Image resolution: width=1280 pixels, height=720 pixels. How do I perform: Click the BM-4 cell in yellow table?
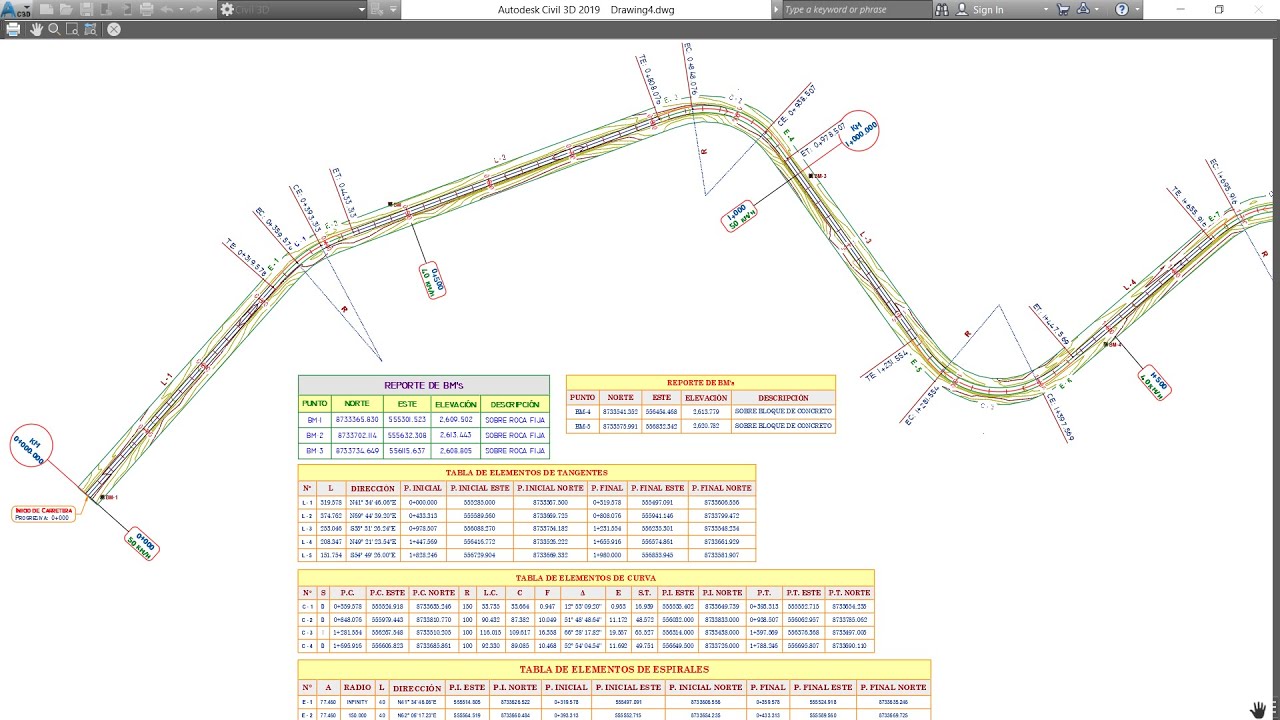coord(582,411)
